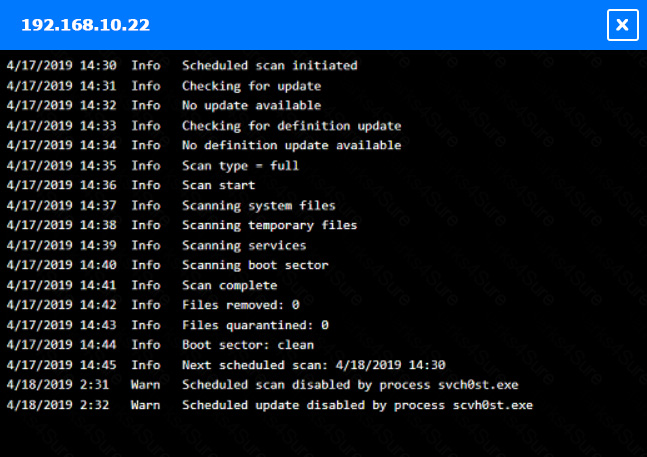This screenshot has height=457, width=647.
Task: Click the "Next scheduled scan" log entry
Action: click(x=313, y=365)
